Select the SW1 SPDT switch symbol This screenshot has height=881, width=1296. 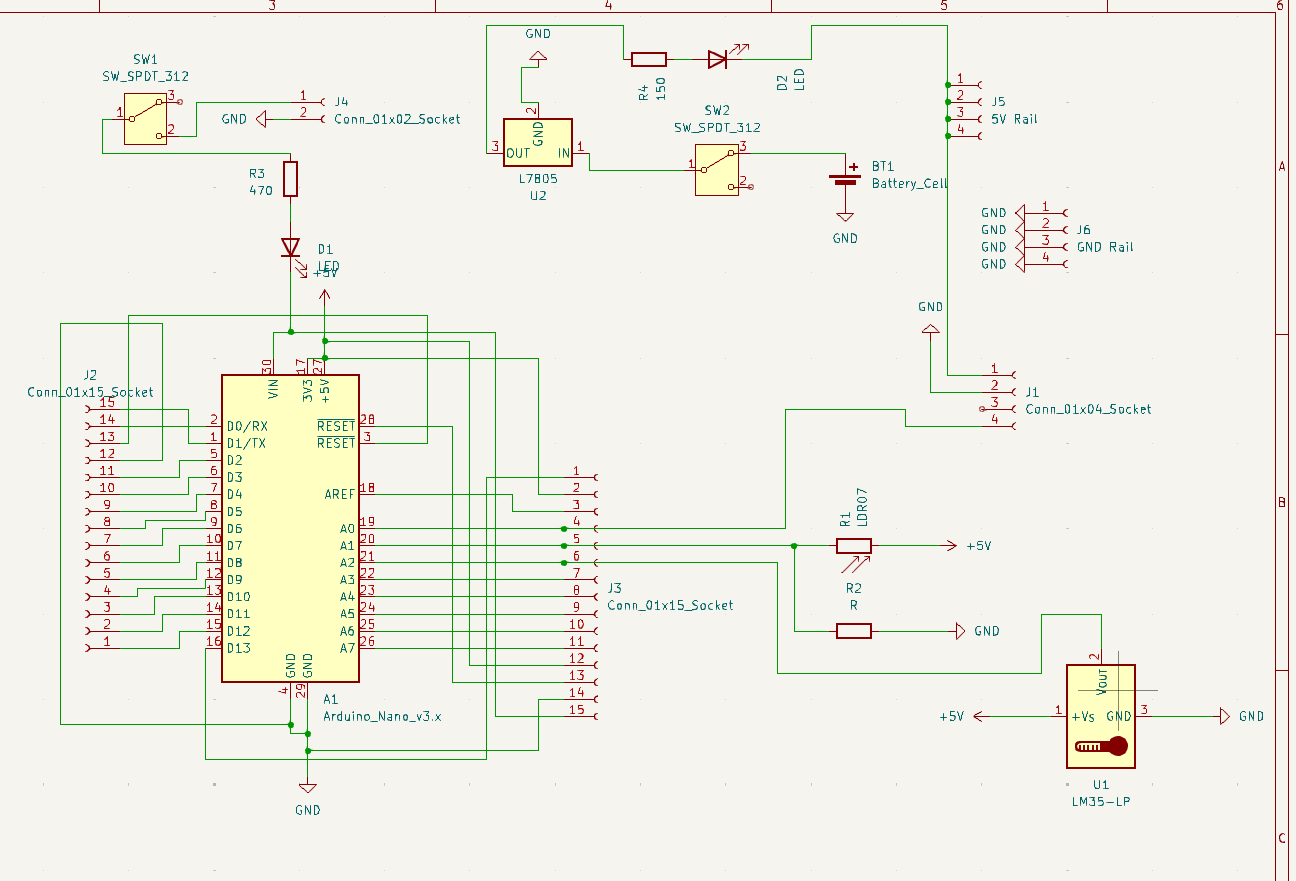(145, 119)
